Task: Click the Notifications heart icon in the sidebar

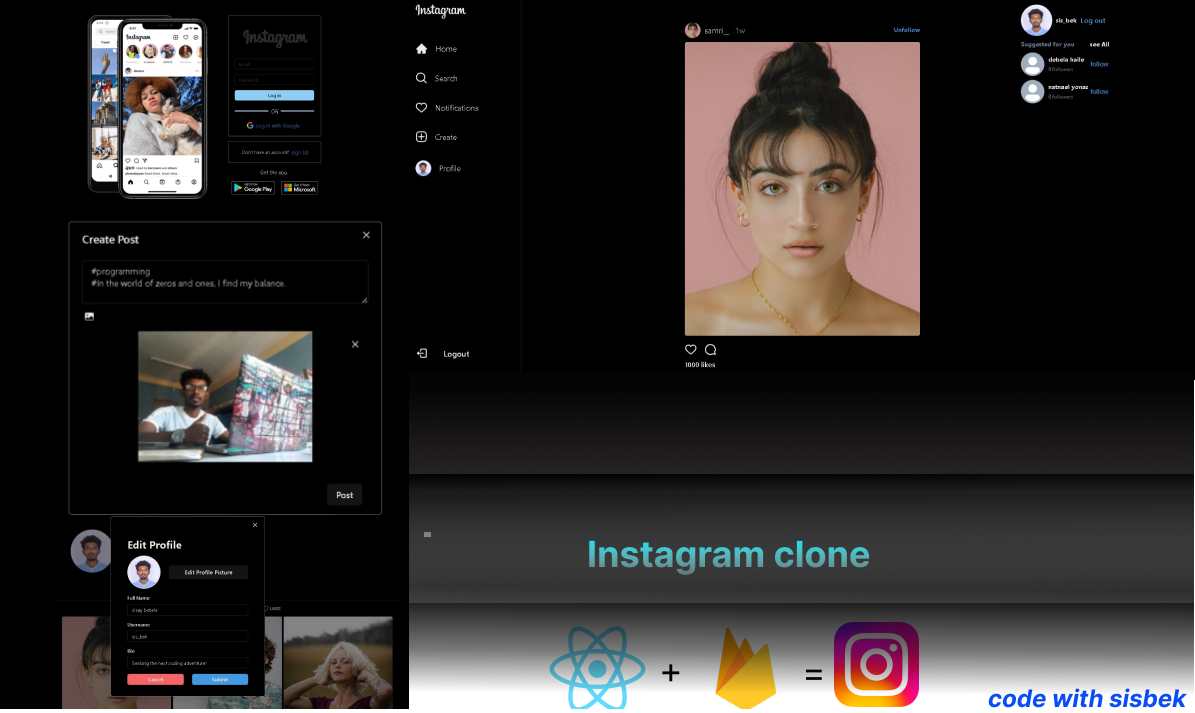Action: (x=421, y=107)
